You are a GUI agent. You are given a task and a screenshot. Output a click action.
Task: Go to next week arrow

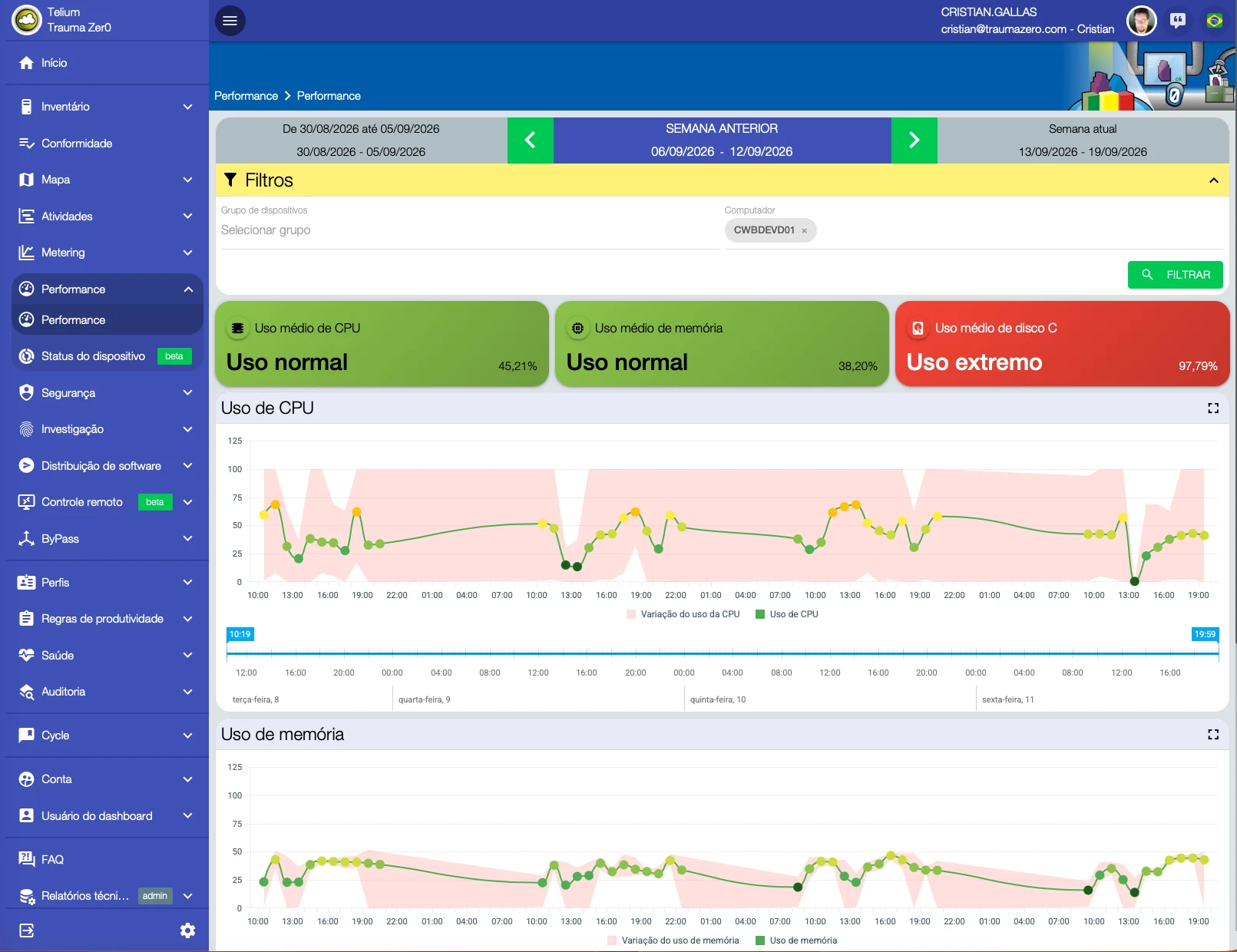coord(914,140)
